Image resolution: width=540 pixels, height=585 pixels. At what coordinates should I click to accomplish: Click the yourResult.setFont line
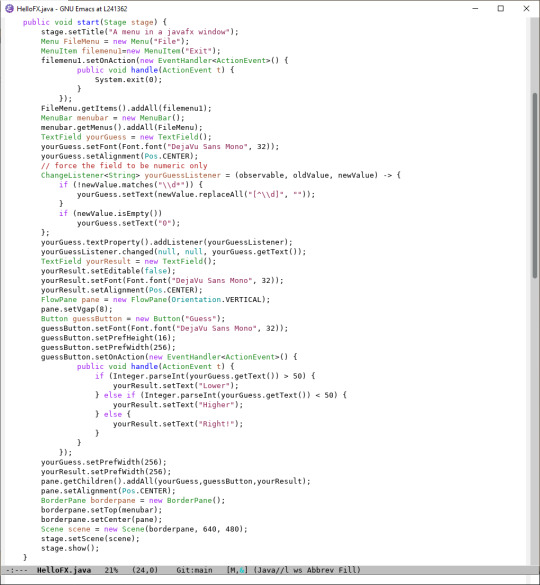[162, 281]
